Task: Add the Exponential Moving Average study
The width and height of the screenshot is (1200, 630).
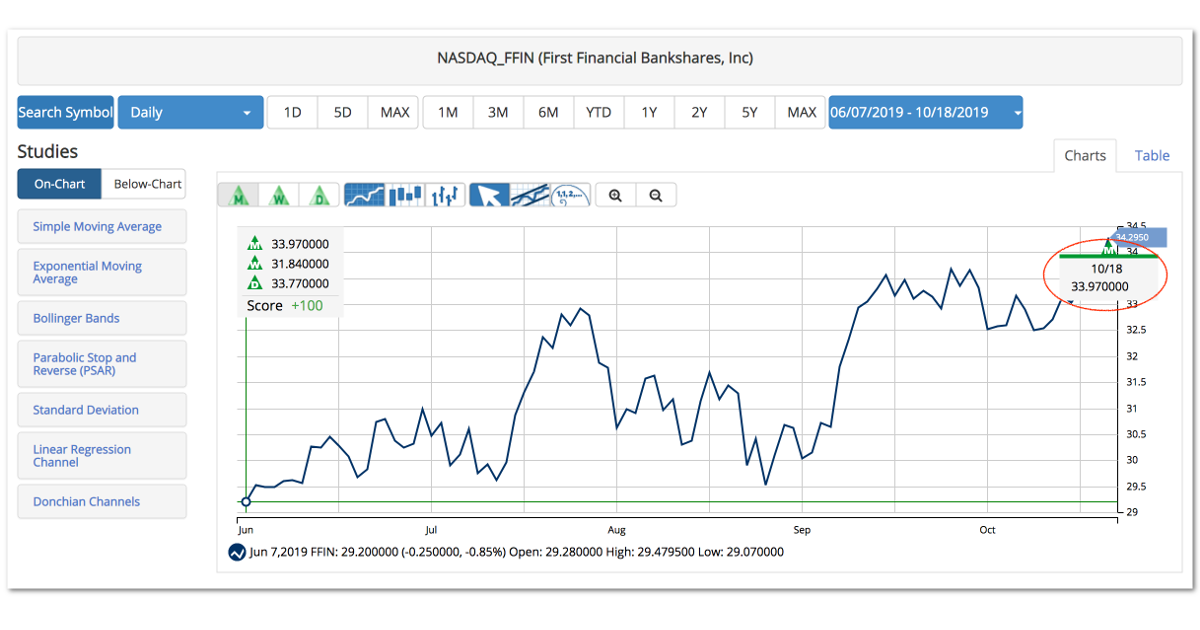Action: 102,272
